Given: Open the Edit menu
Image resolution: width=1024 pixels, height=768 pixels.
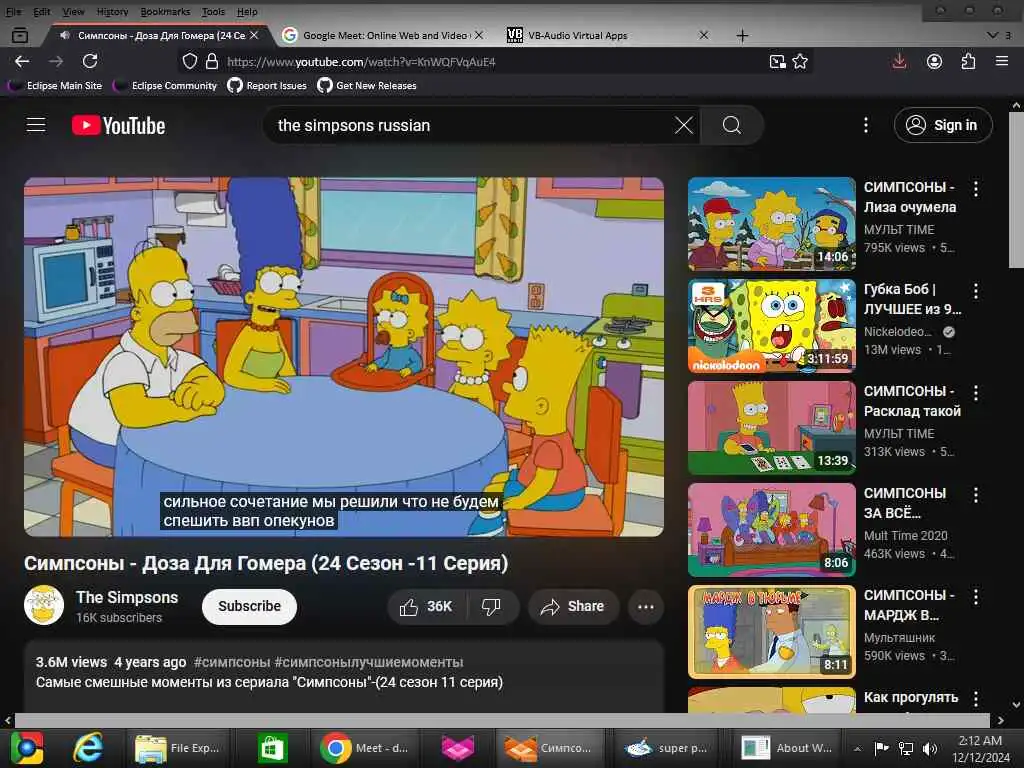Looking at the screenshot, I should coord(42,11).
